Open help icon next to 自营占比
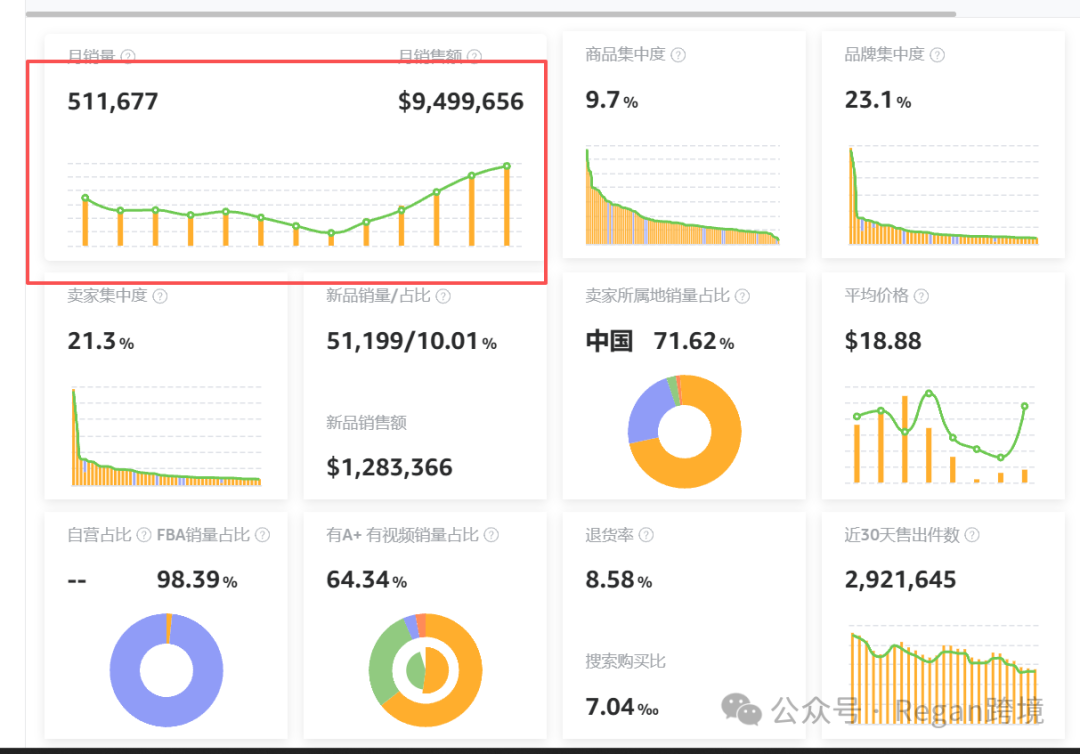Viewport: 1080px width, 754px height. tap(144, 535)
